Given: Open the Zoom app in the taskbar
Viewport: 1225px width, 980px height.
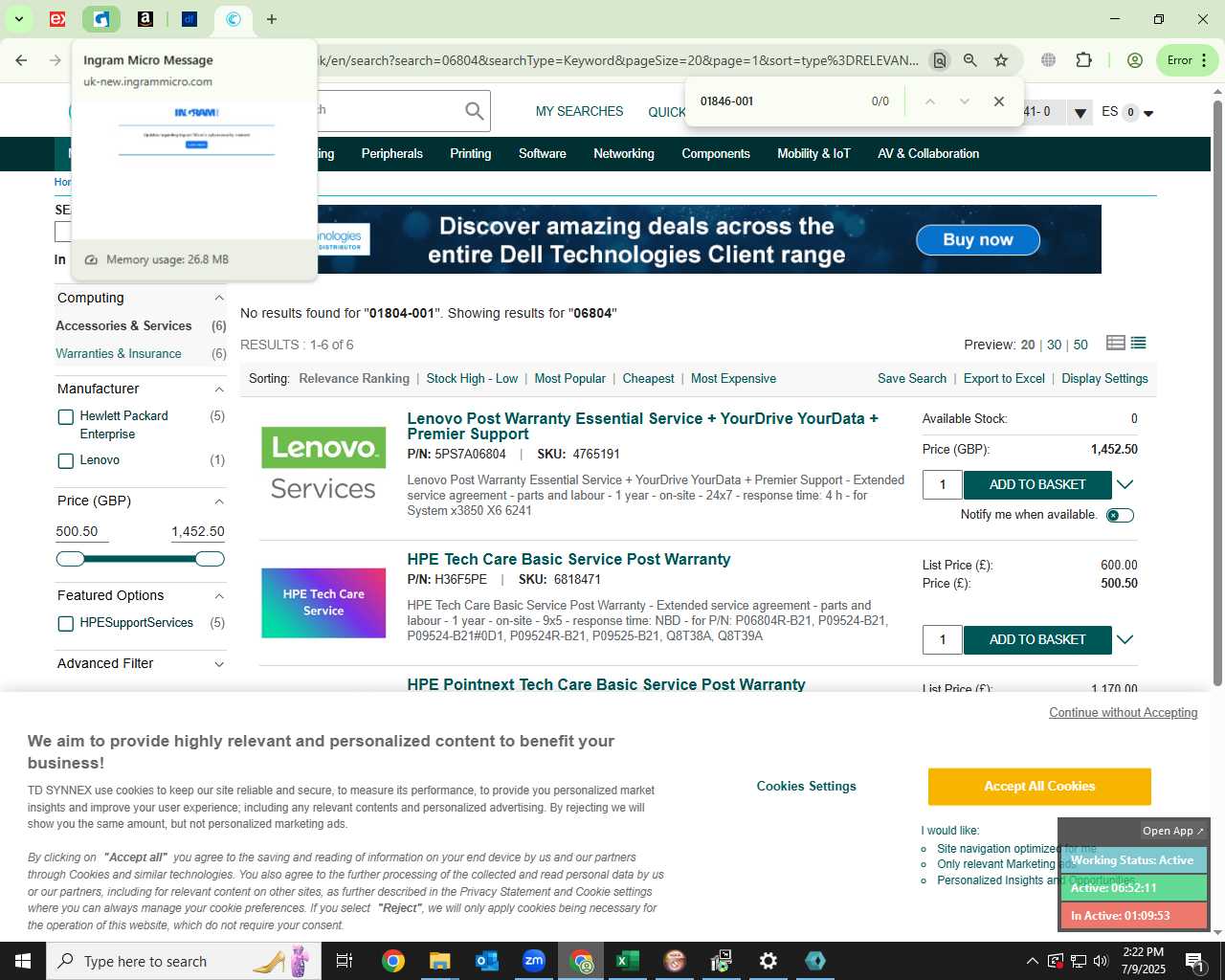Looking at the screenshot, I should coord(534,961).
